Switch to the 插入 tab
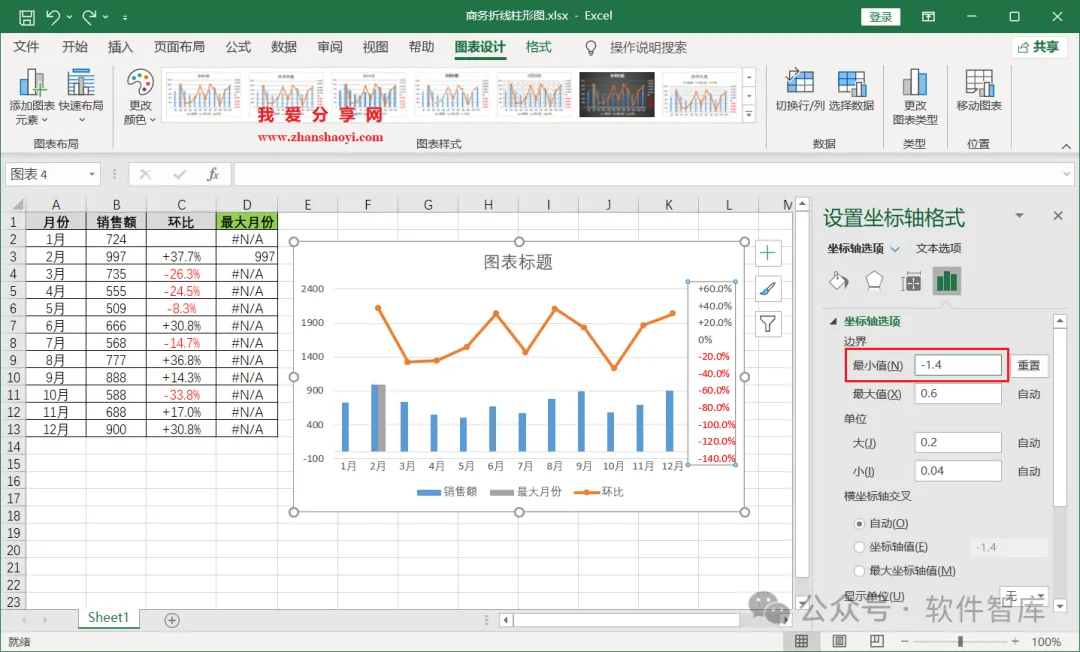This screenshot has height=652, width=1080. click(x=121, y=47)
